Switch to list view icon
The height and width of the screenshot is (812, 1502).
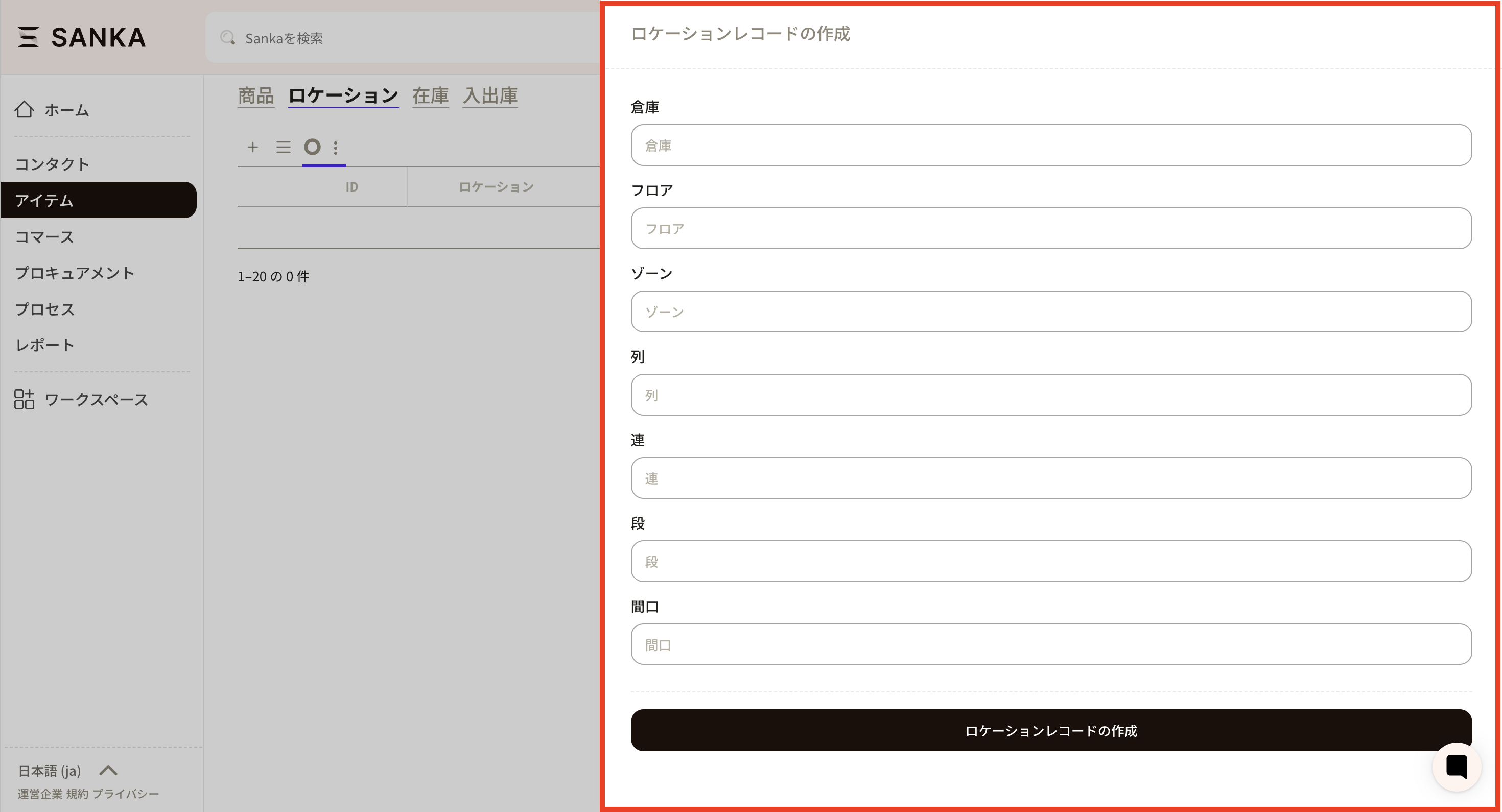[284, 147]
